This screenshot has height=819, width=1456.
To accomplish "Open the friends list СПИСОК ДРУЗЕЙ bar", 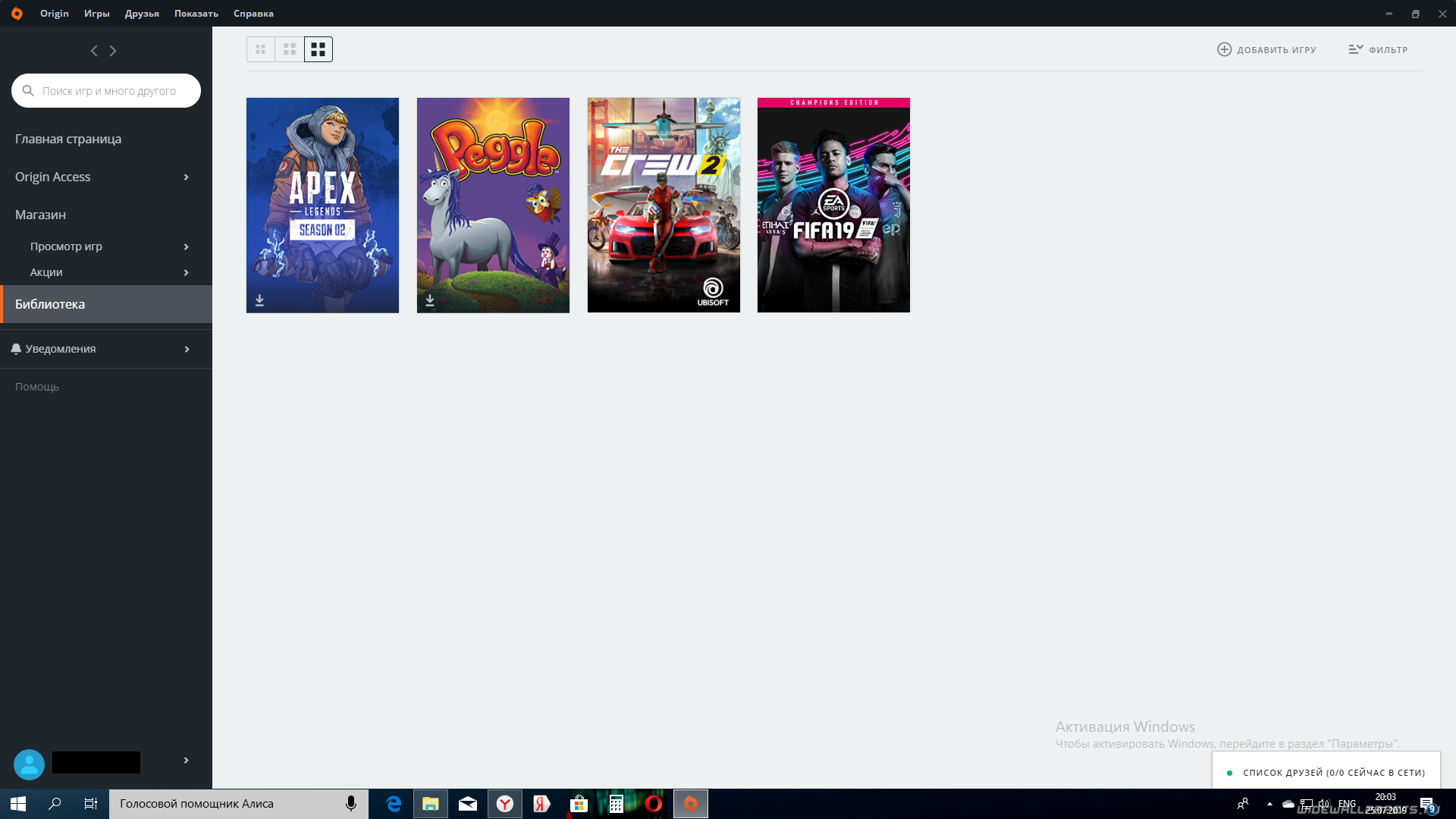I will click(x=1326, y=772).
